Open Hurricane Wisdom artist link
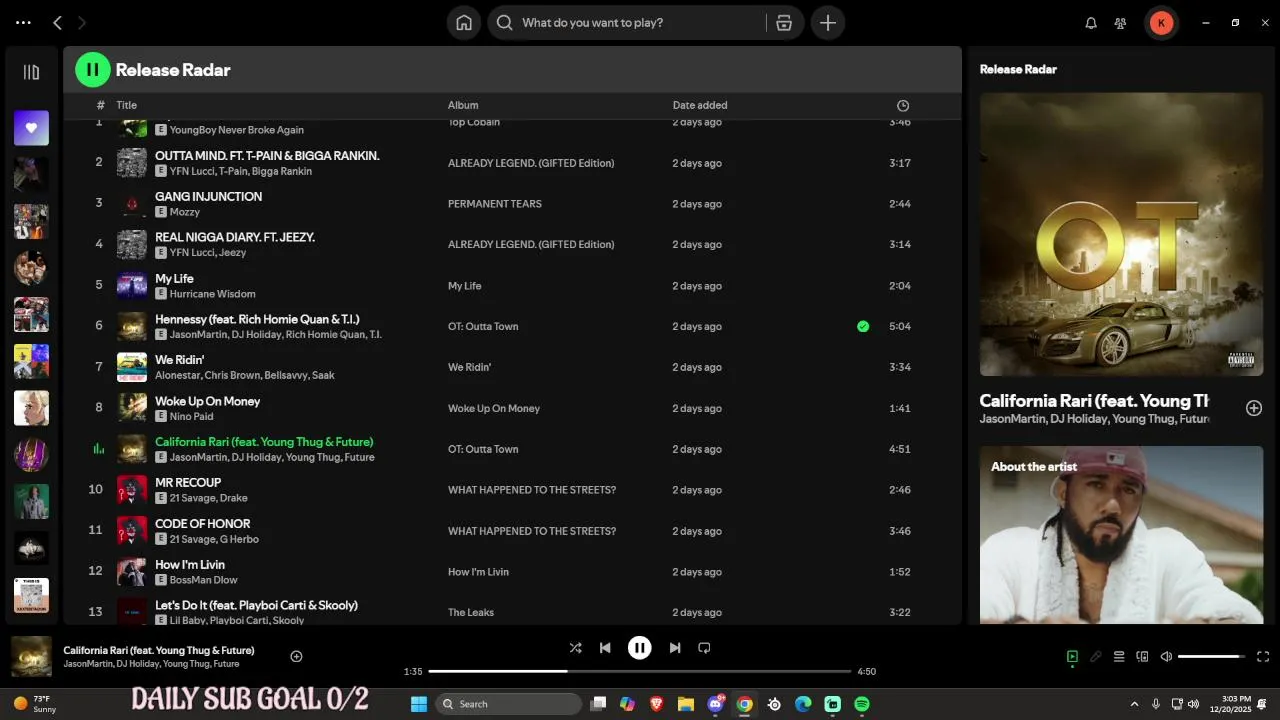 212,294
